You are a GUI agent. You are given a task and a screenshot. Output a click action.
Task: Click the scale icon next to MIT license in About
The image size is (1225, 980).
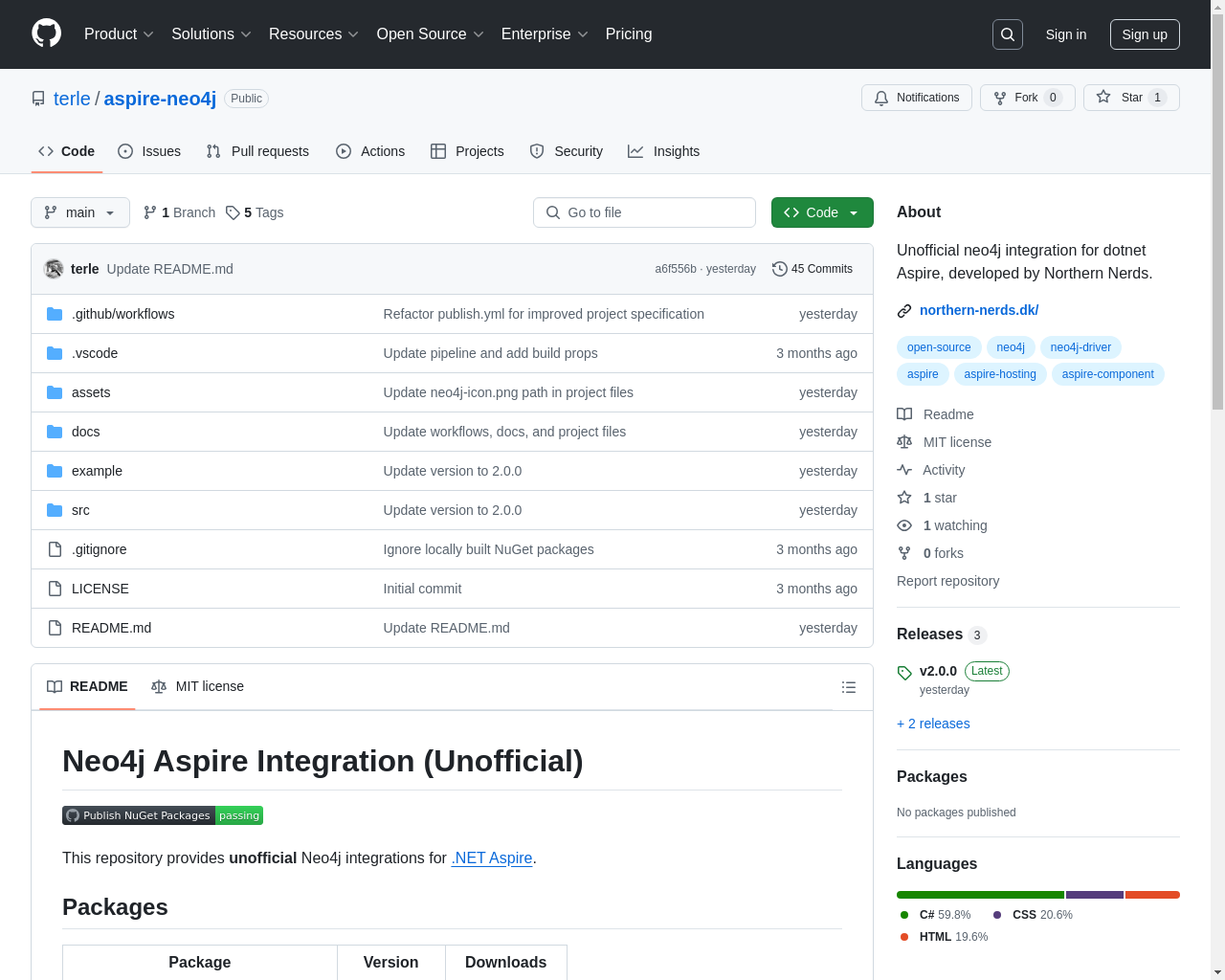coord(904,442)
